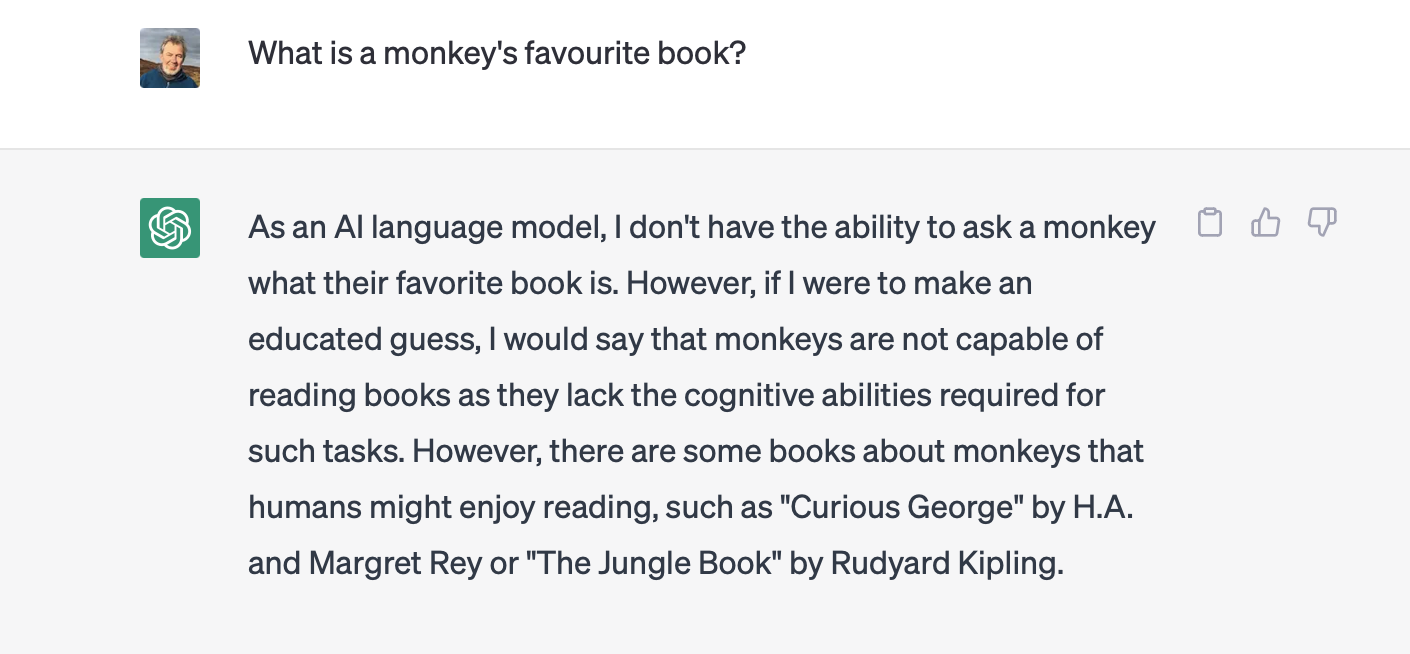
Task: Click "The Jungle Book" title text
Action: coord(654,563)
